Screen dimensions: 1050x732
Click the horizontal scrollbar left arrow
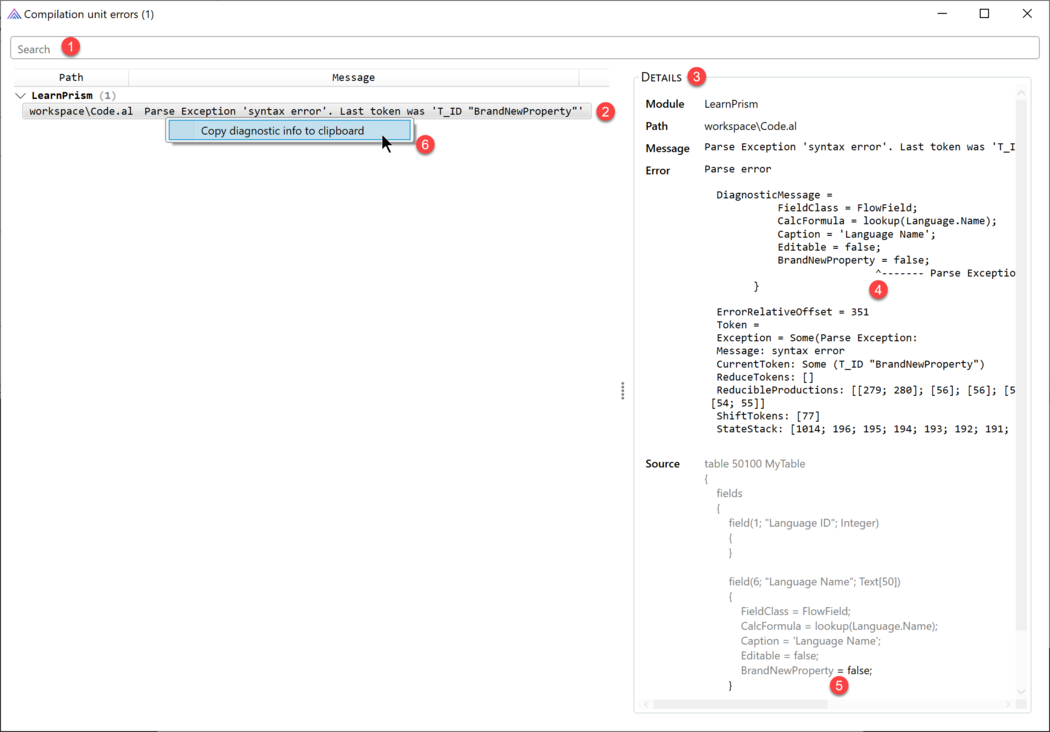tap(646, 704)
